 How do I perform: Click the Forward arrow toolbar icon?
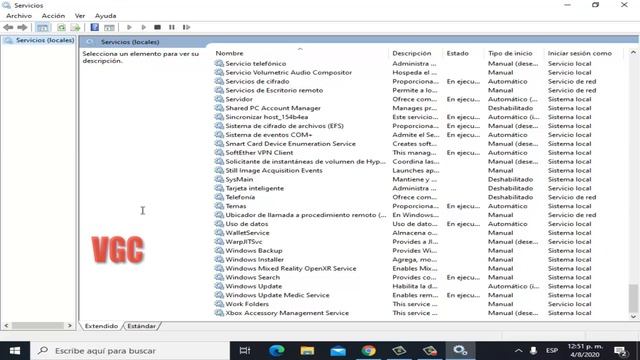pyautogui.click(x=22, y=27)
